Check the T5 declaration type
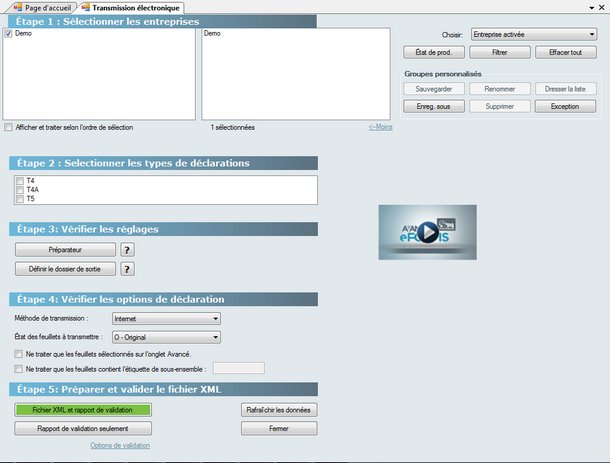The image size is (610, 463). click(x=20, y=199)
